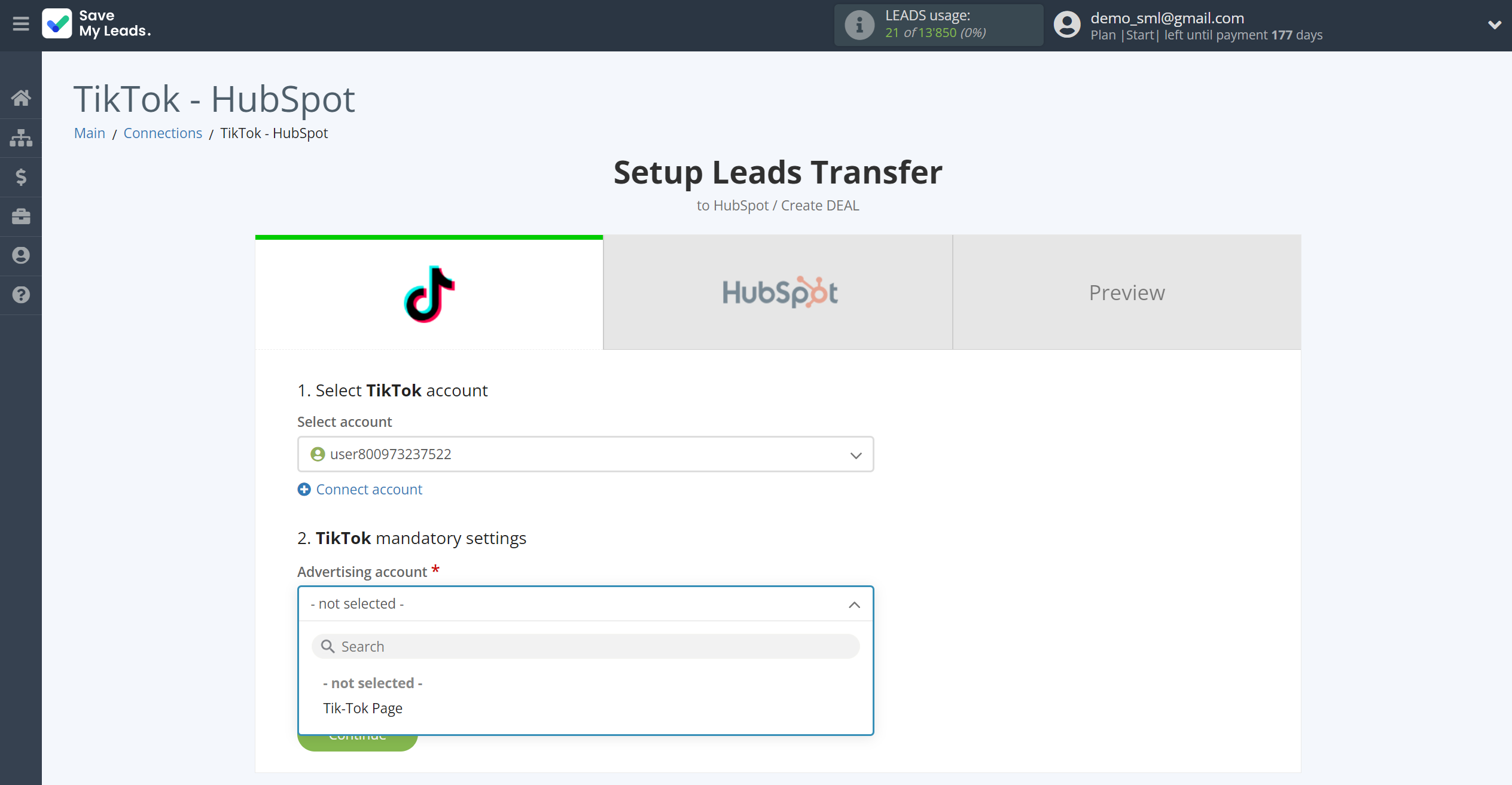Click the Preview tab

point(1127,292)
